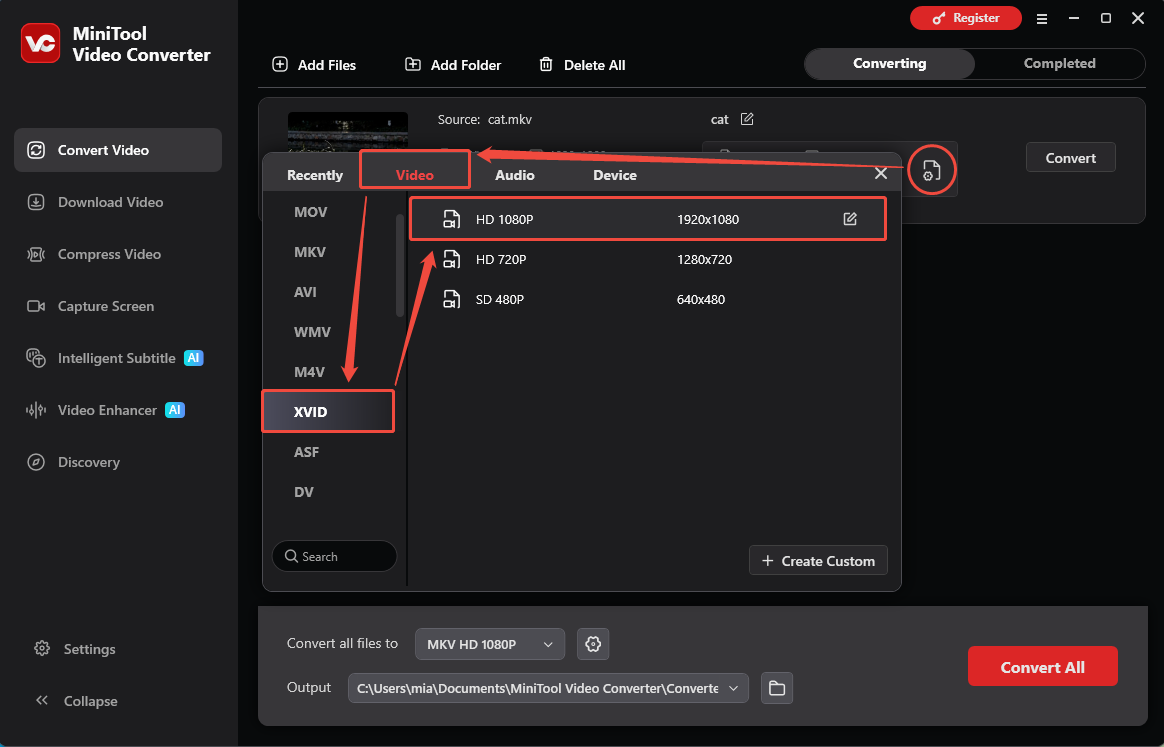Click the Convert button for cat.mkv
The width and height of the screenshot is (1164, 747).
point(1070,157)
